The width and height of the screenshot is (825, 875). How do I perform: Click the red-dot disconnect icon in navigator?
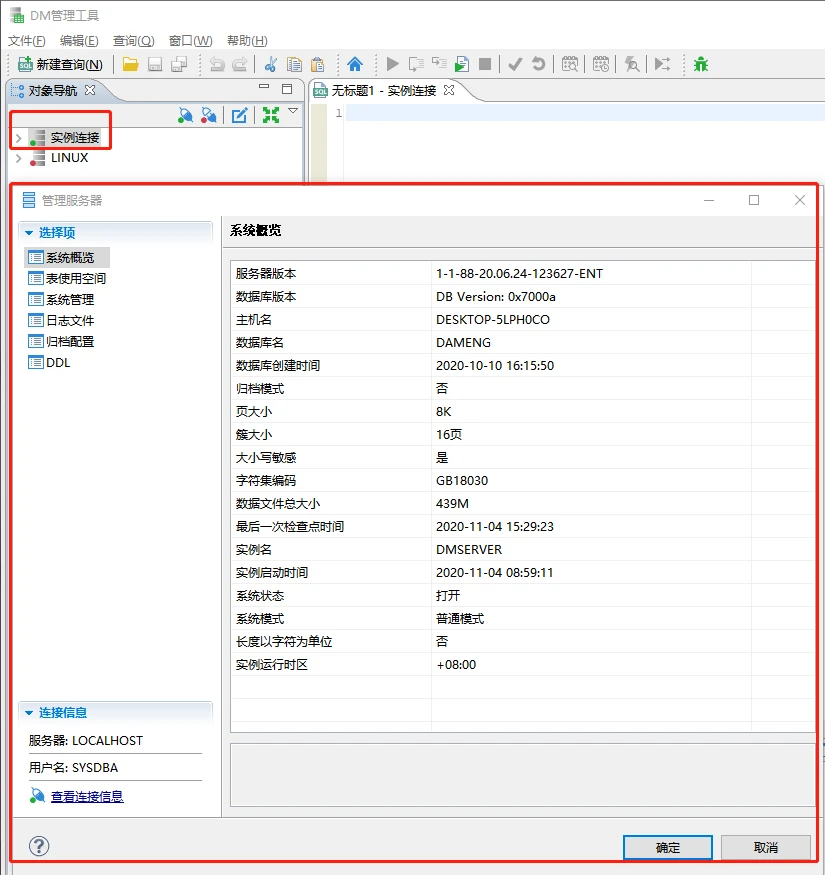[209, 115]
